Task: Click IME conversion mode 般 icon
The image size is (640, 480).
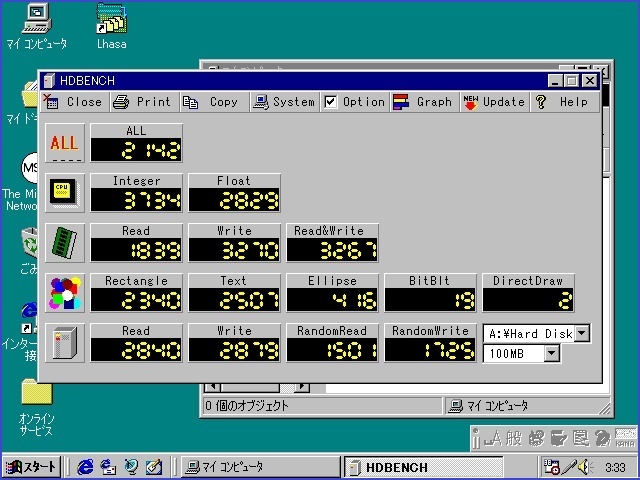Action: (514, 439)
